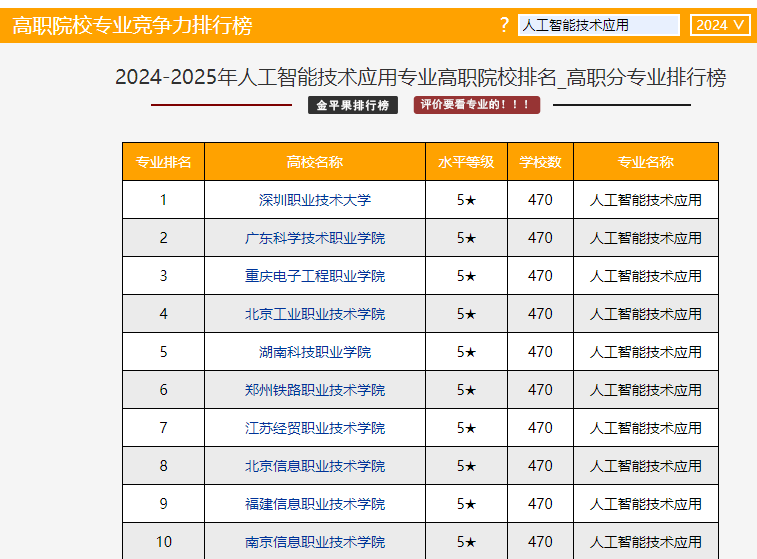
Task: Open the 2024 year dropdown
Action: (x=720, y=25)
